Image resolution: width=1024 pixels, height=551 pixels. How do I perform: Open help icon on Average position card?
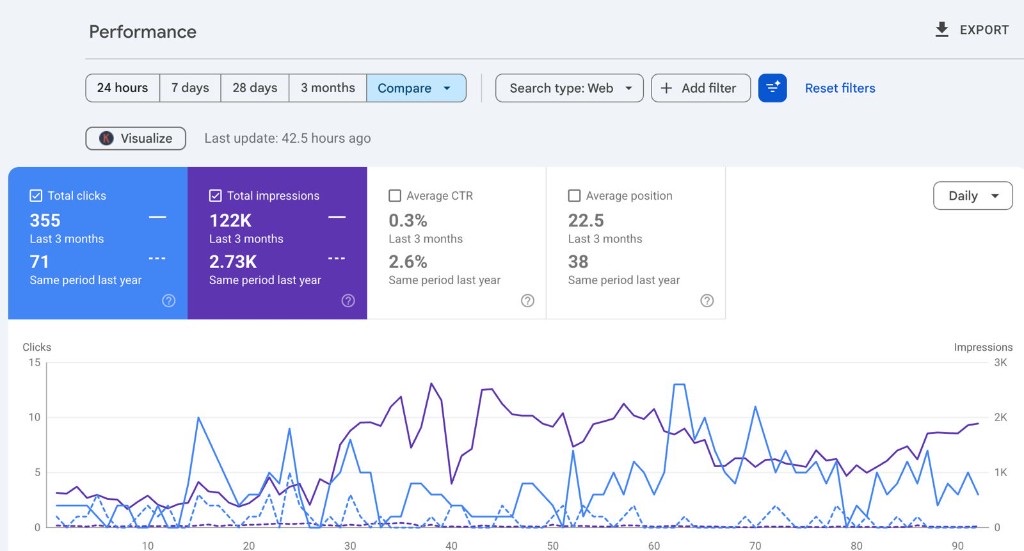(x=707, y=300)
